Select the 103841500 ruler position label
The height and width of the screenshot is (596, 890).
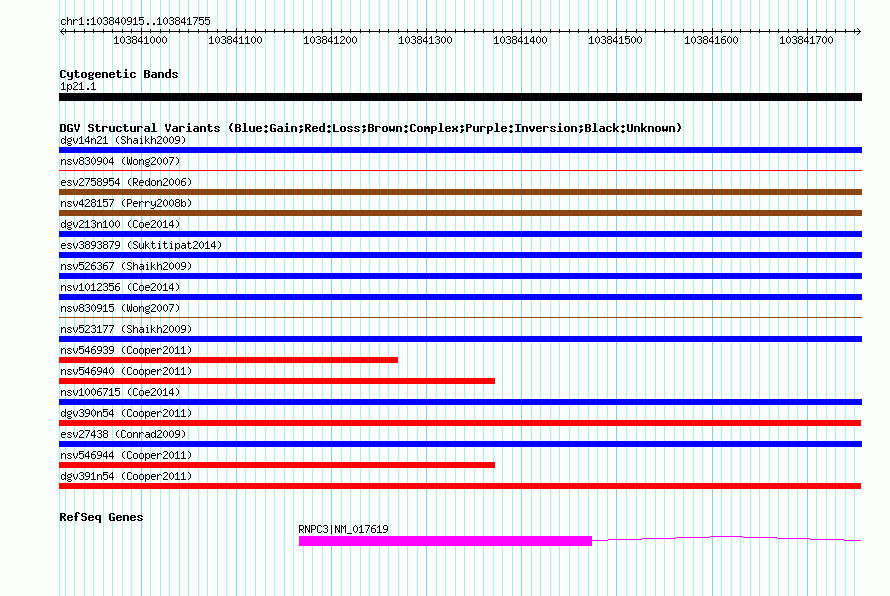point(615,40)
